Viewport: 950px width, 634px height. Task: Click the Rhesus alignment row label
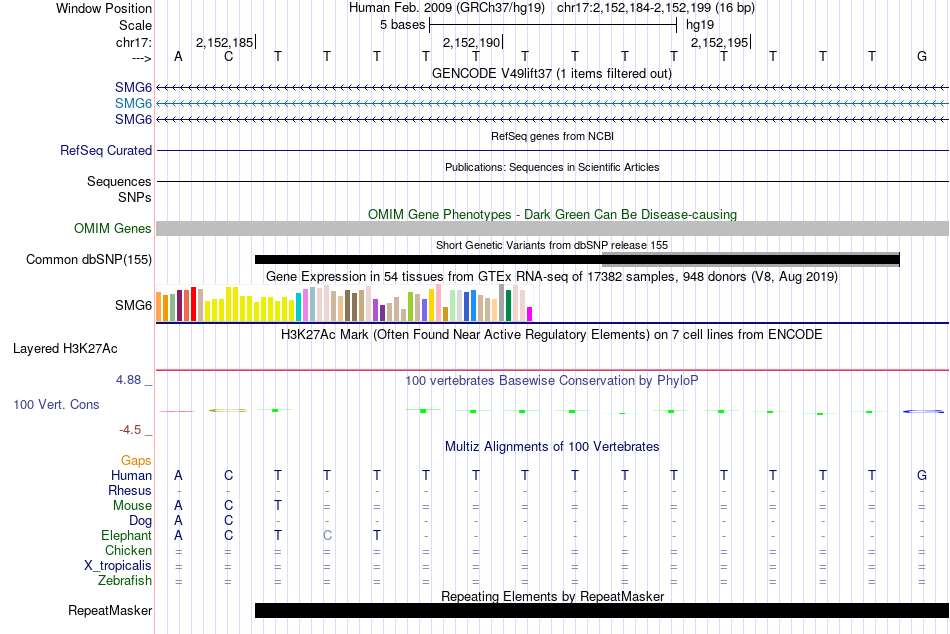click(130, 490)
